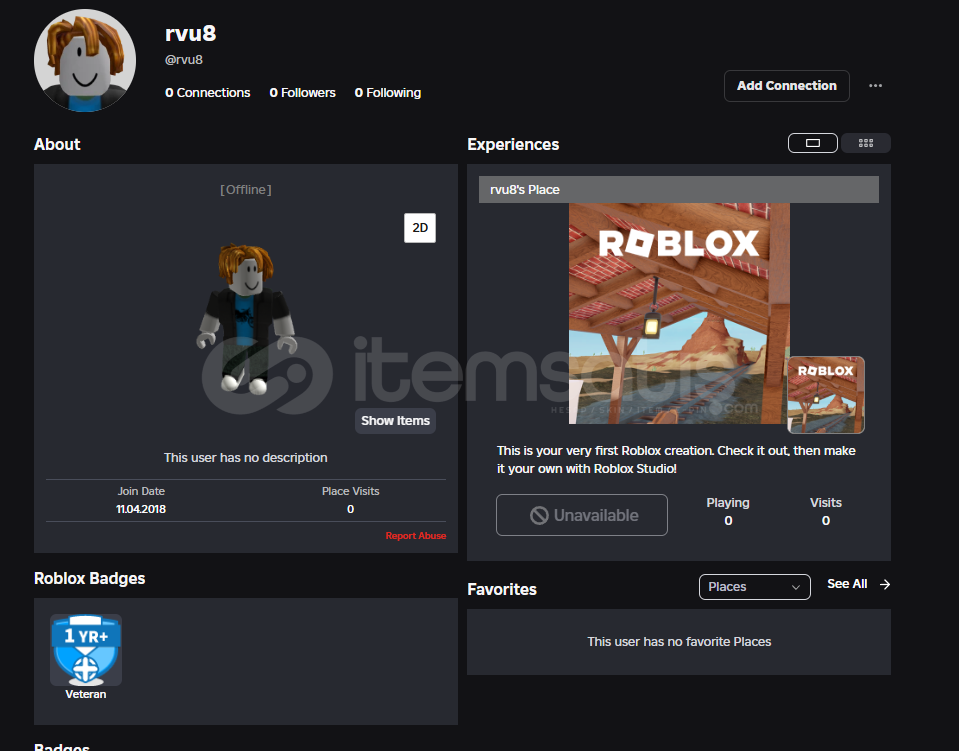Click the Playing count label
This screenshot has width=959, height=751.
(x=728, y=503)
